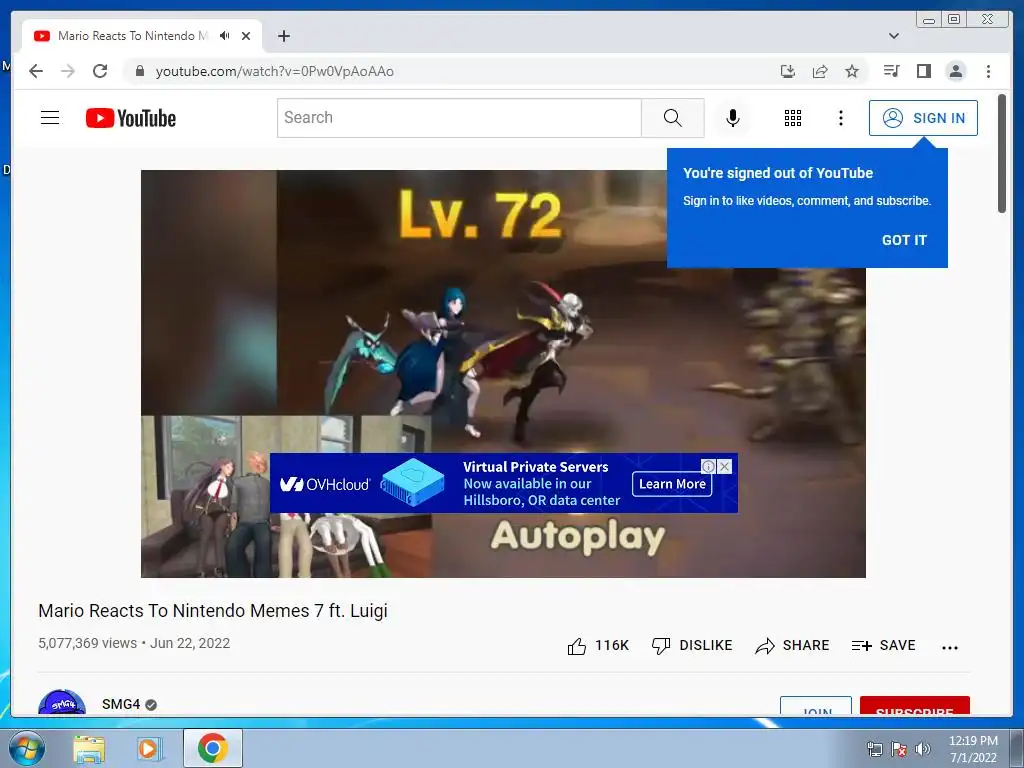Viewport: 1024px width, 768px height.
Task: Open Action Center flag tray icon
Action: [x=899, y=749]
